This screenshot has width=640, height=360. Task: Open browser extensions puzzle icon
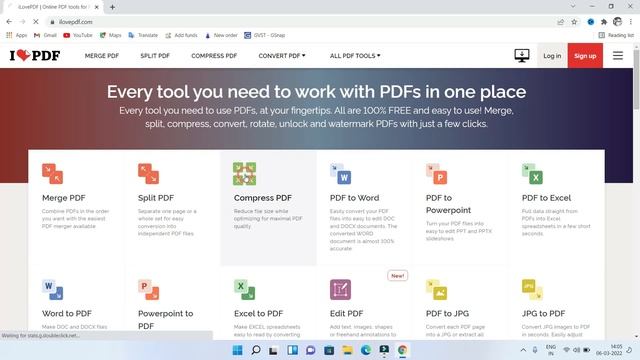pos(604,22)
